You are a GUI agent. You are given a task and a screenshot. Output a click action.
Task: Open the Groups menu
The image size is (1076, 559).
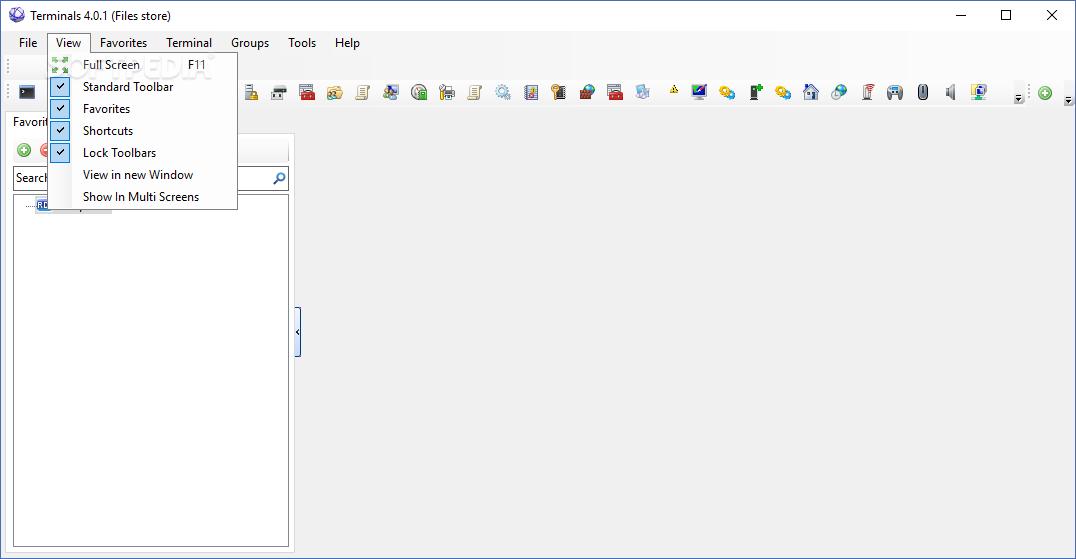coord(250,43)
